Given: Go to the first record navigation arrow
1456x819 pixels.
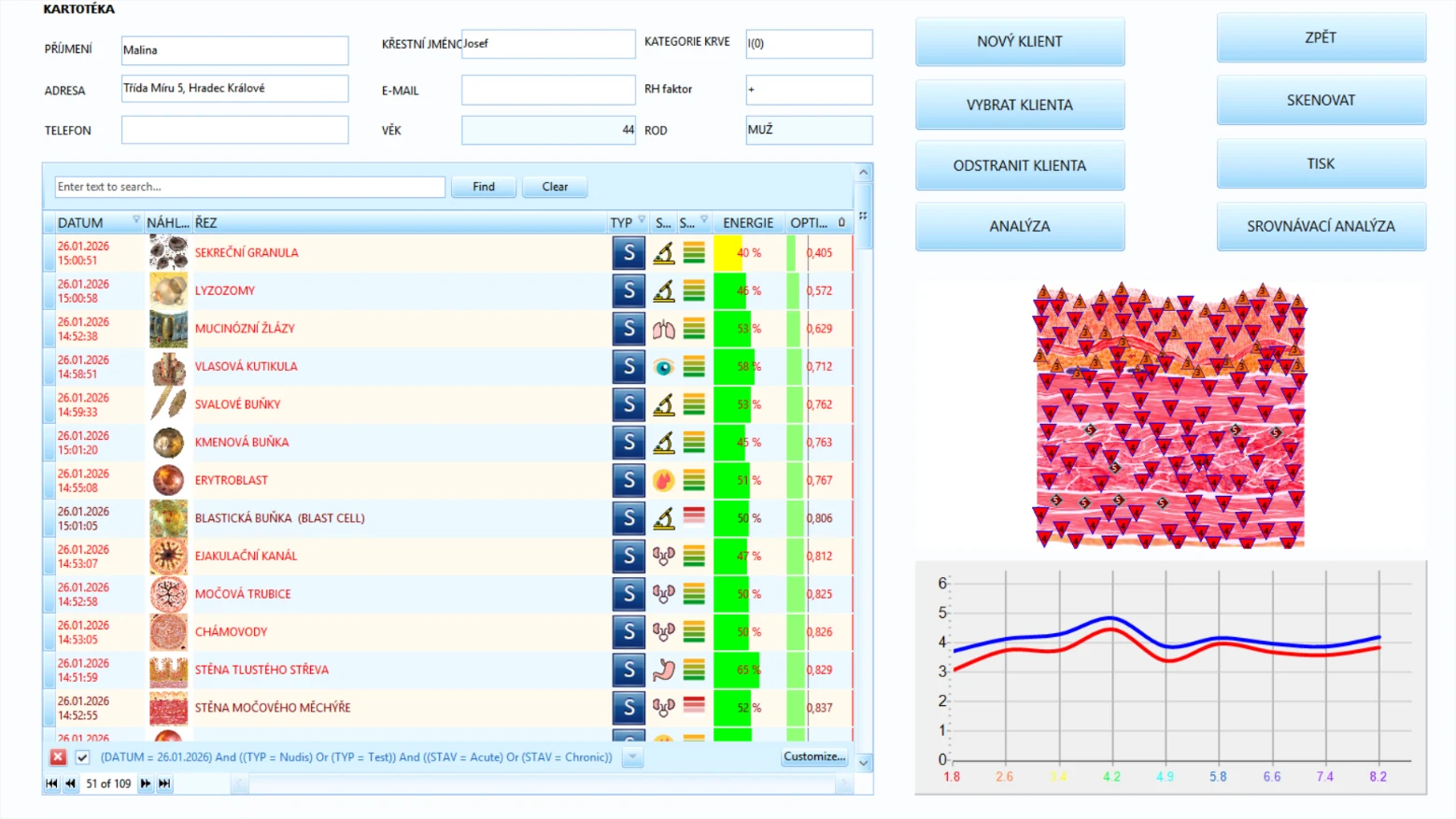Looking at the screenshot, I should click(51, 784).
